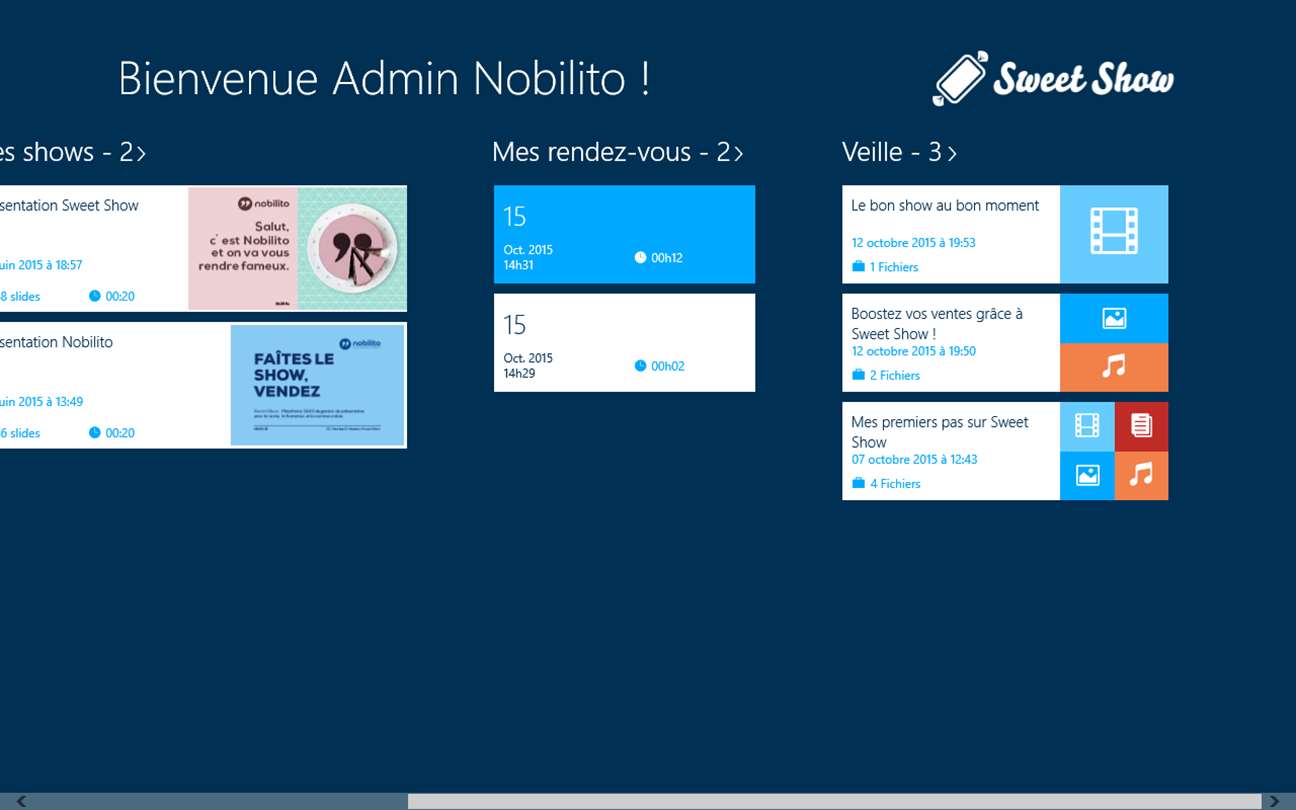Click the 00h02 duration text
Viewport: 1296px width, 810px height.
click(x=667, y=366)
